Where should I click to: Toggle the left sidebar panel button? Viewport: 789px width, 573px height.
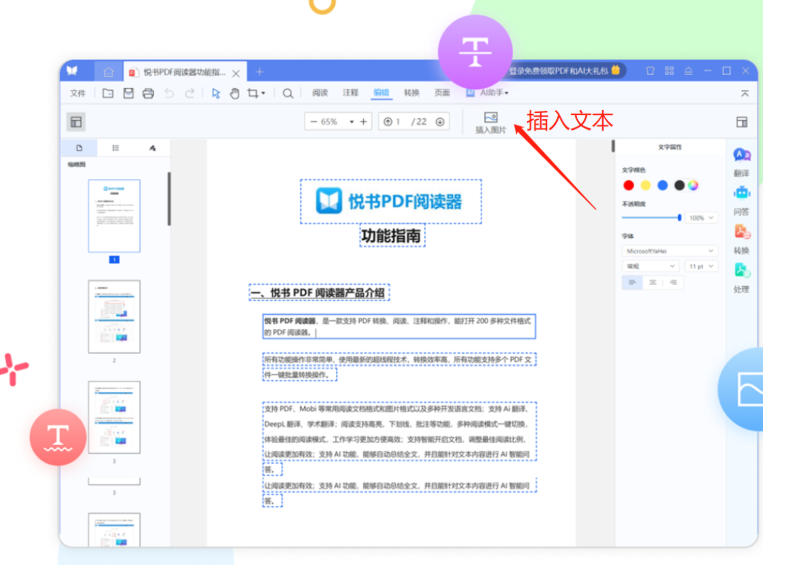click(76, 122)
